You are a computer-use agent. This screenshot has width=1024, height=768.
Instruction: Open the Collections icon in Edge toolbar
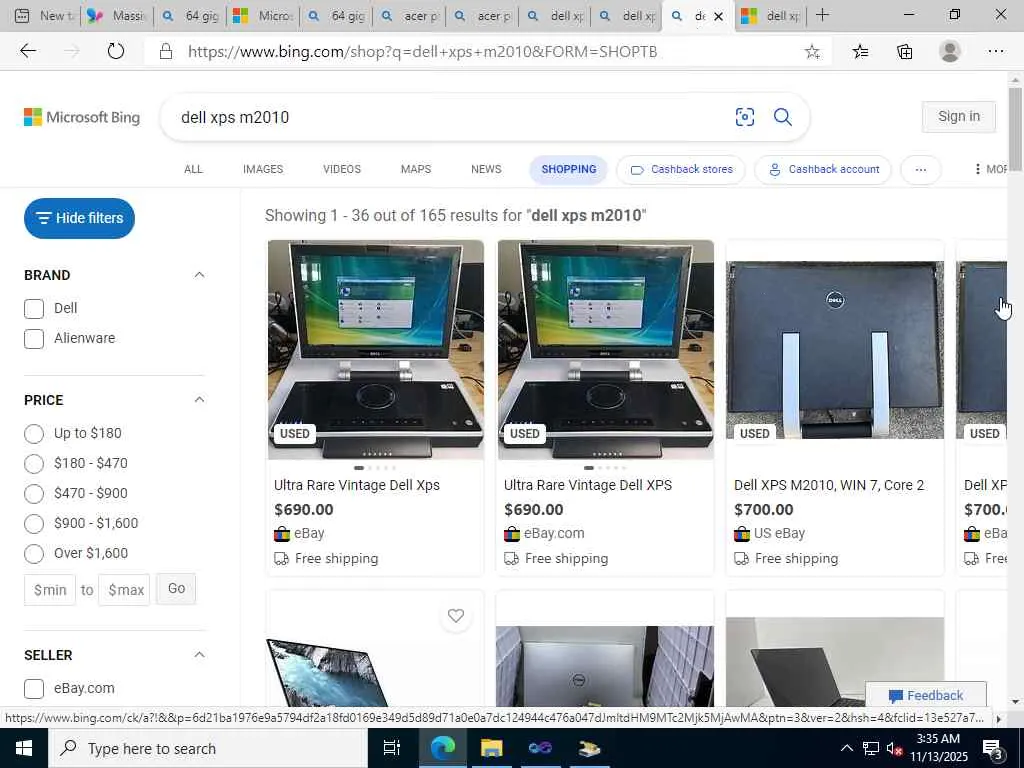coord(904,52)
